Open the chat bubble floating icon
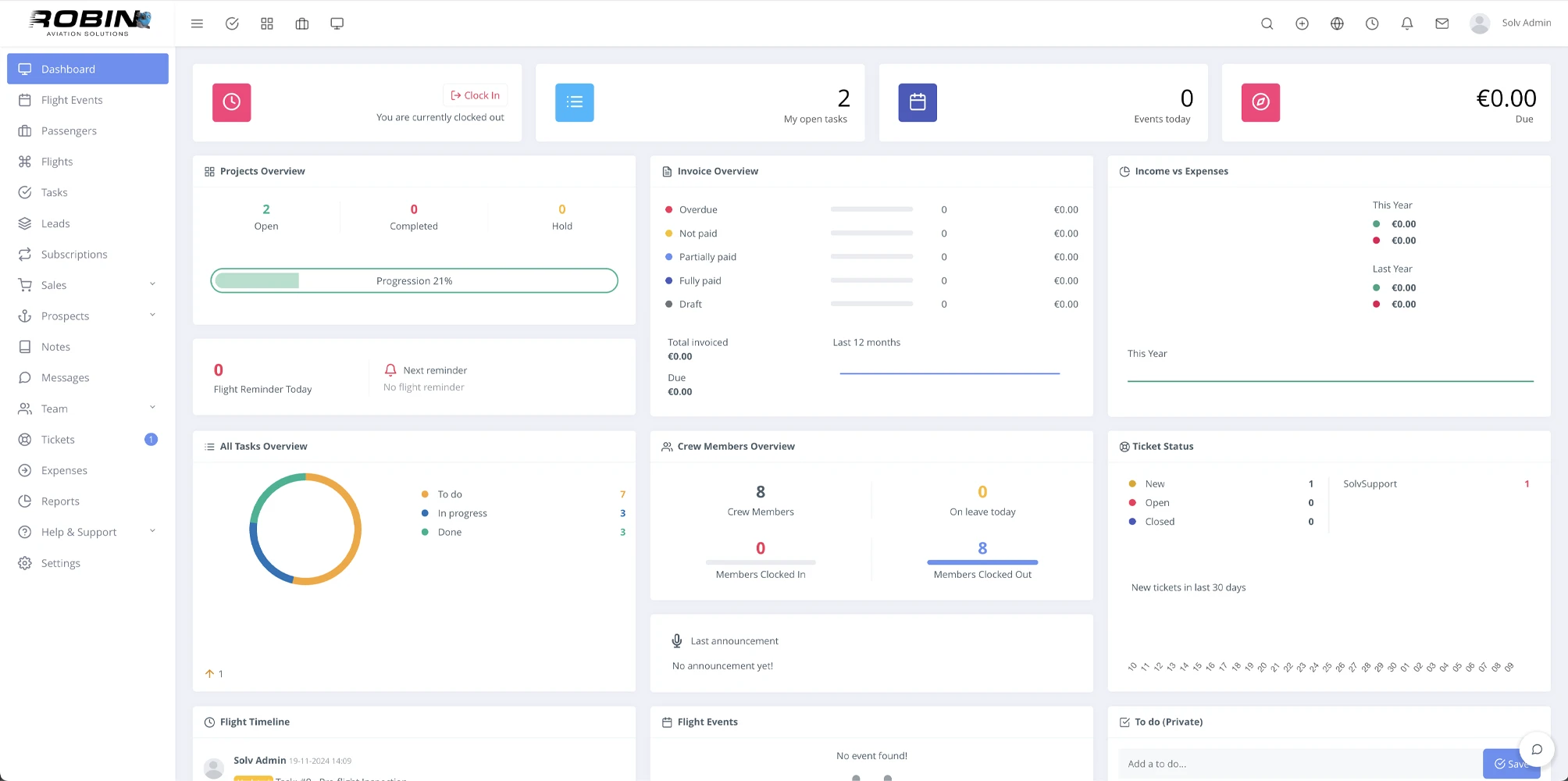This screenshot has width=1568, height=781. click(1536, 750)
